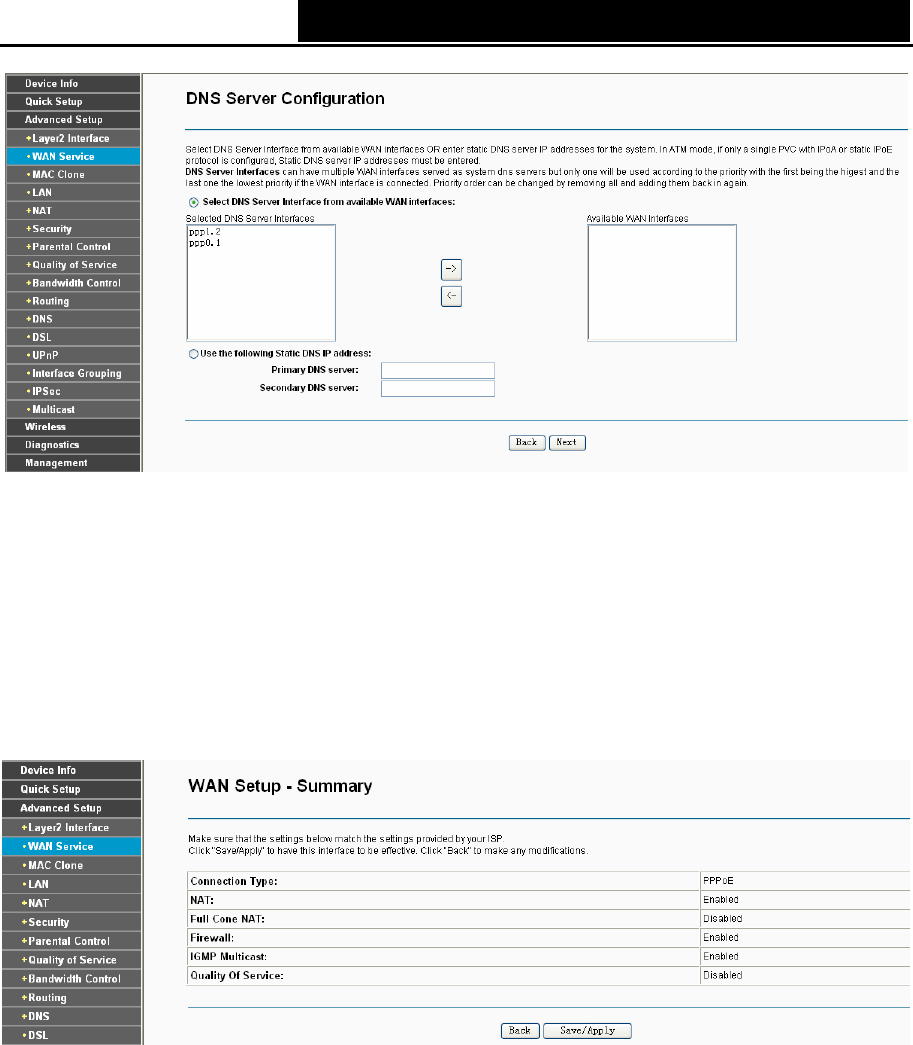The height and width of the screenshot is (1045, 913).
Task: Expand Parental Control in upper sidebar
Action: [73, 247]
